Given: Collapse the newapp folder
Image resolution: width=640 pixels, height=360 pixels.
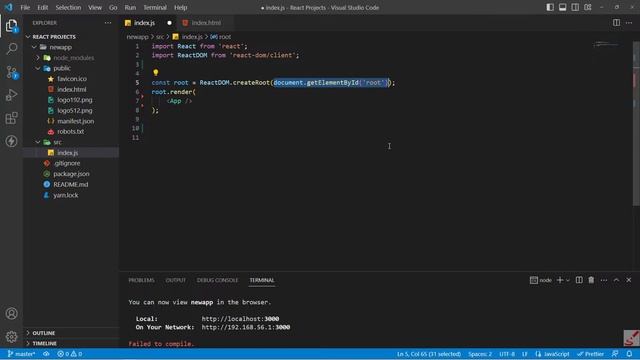Looking at the screenshot, I should click(x=35, y=47).
